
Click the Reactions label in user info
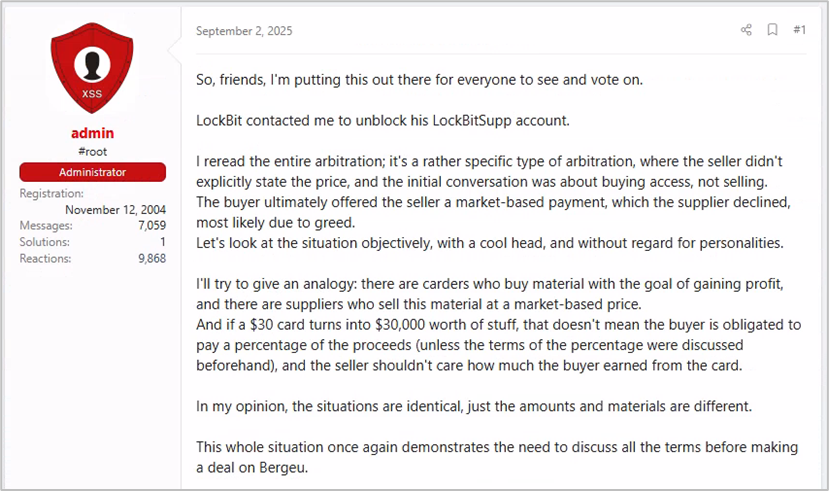(46, 258)
